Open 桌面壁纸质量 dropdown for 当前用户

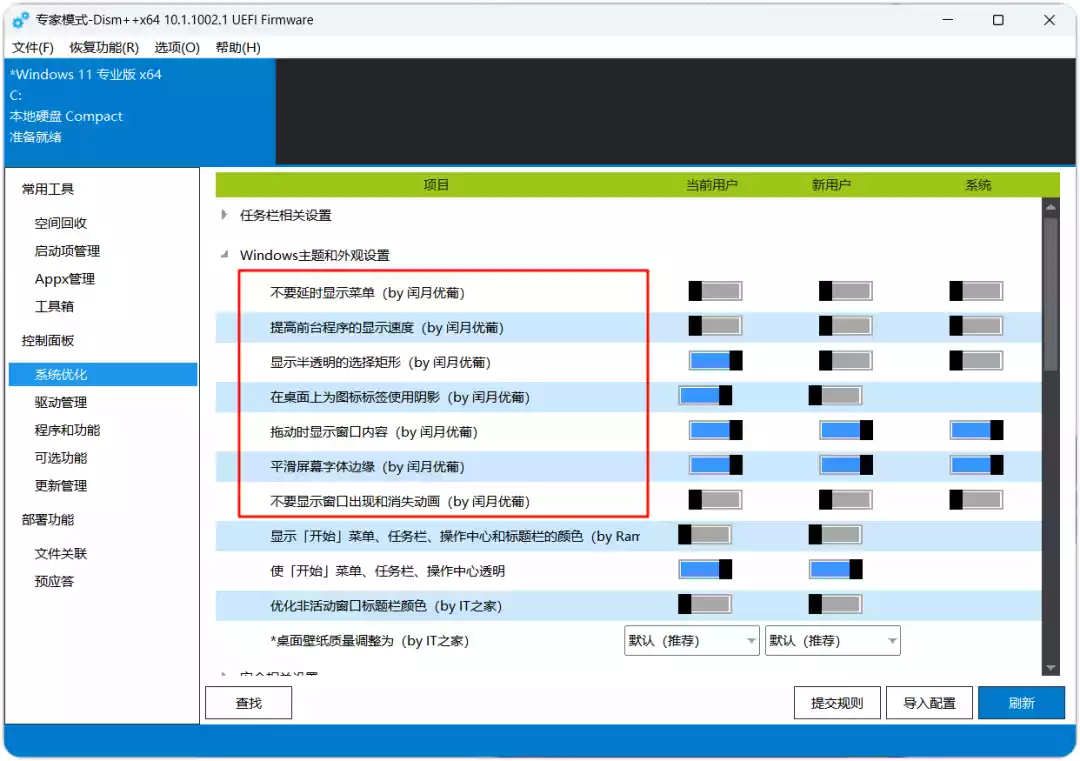(x=692, y=640)
